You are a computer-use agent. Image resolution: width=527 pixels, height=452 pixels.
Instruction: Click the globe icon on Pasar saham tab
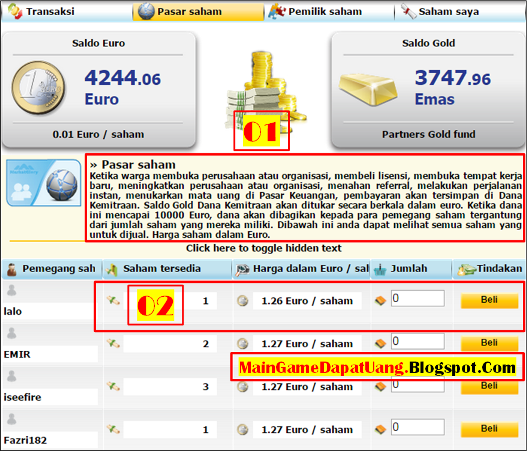146,11
